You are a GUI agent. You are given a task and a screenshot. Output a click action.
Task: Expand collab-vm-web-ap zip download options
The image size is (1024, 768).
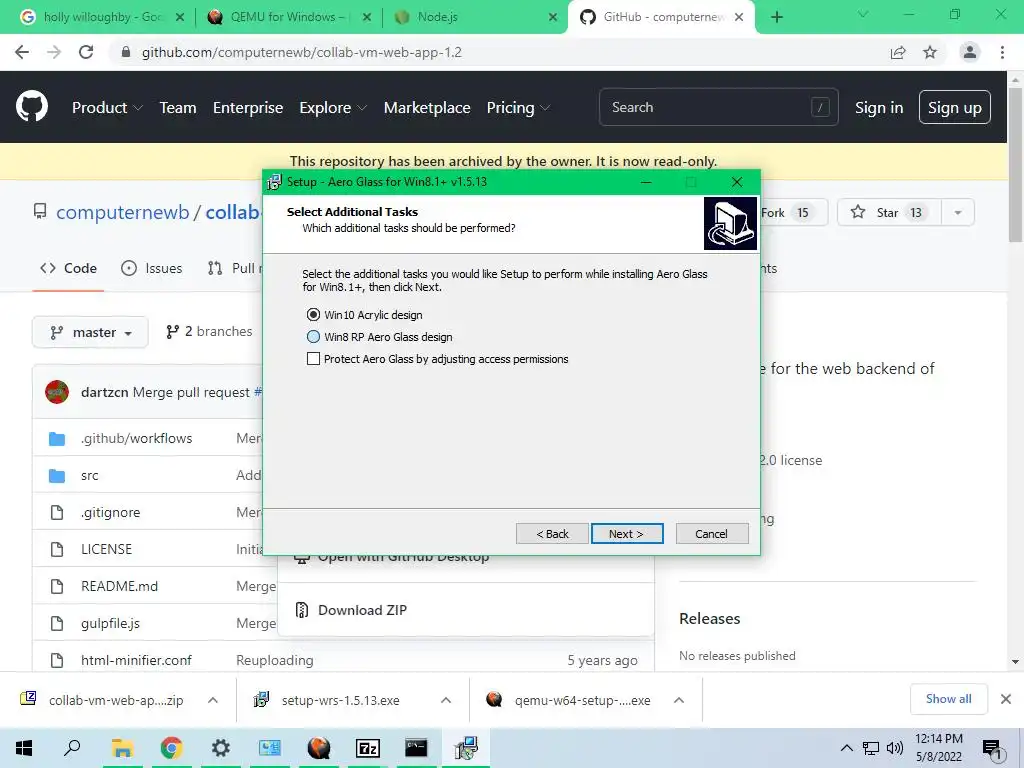[213, 700]
